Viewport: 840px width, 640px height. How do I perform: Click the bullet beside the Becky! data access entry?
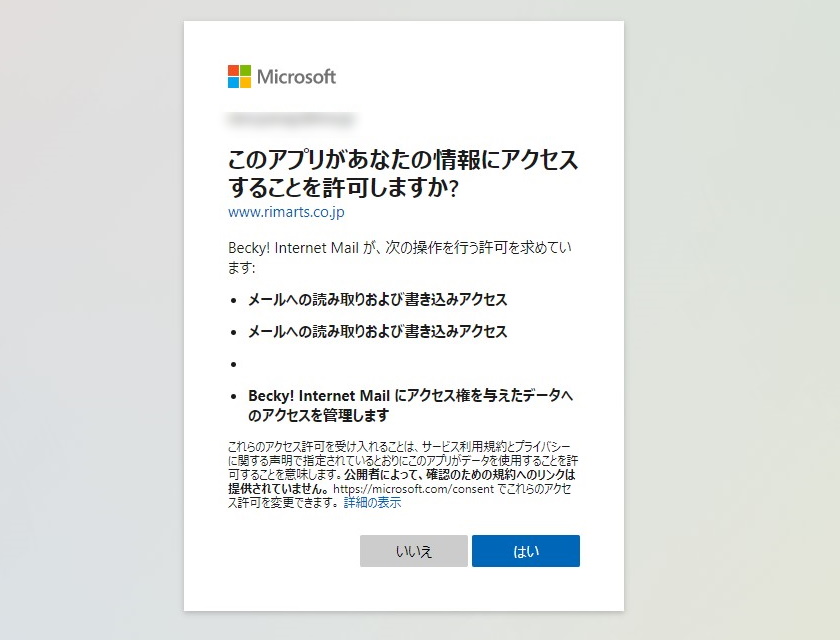click(234, 394)
